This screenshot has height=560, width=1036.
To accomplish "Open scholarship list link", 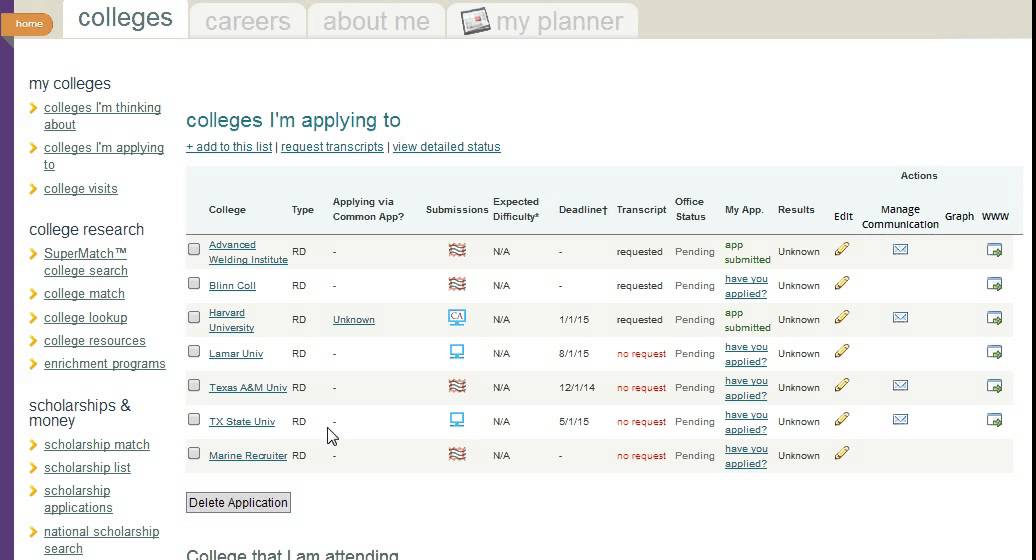I will (x=87, y=467).
